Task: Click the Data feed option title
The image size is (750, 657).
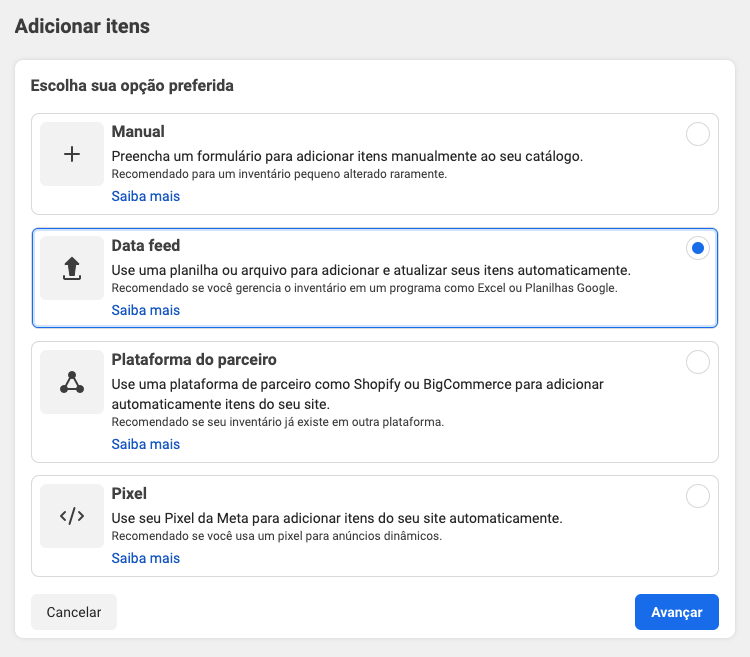Action: coord(146,246)
